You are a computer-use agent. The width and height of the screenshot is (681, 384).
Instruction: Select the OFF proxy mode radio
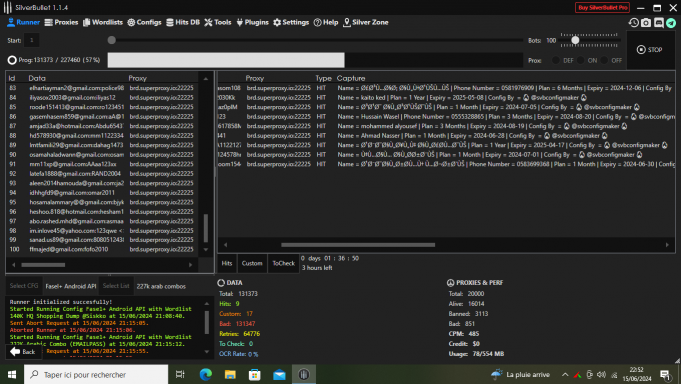[x=605, y=60]
